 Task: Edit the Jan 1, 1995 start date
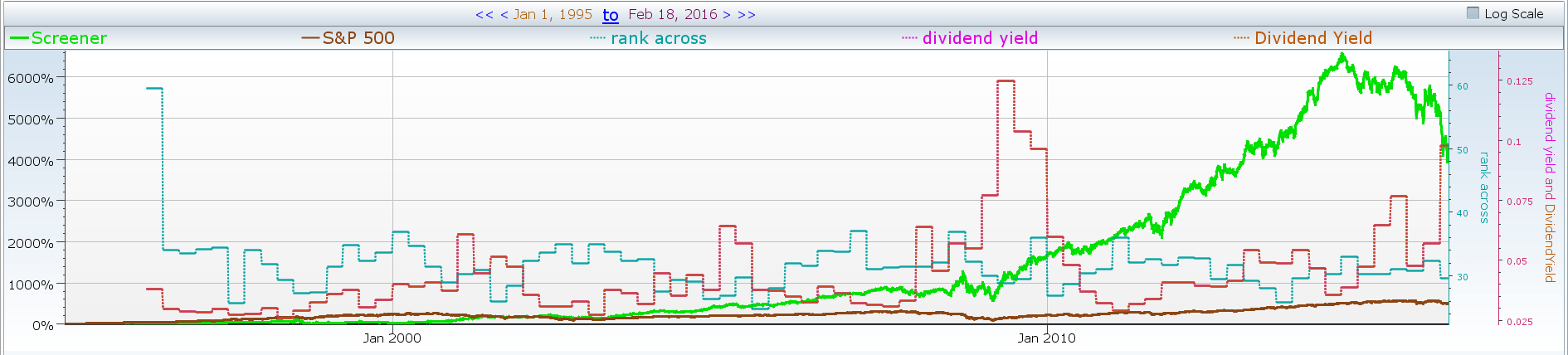[x=553, y=15]
